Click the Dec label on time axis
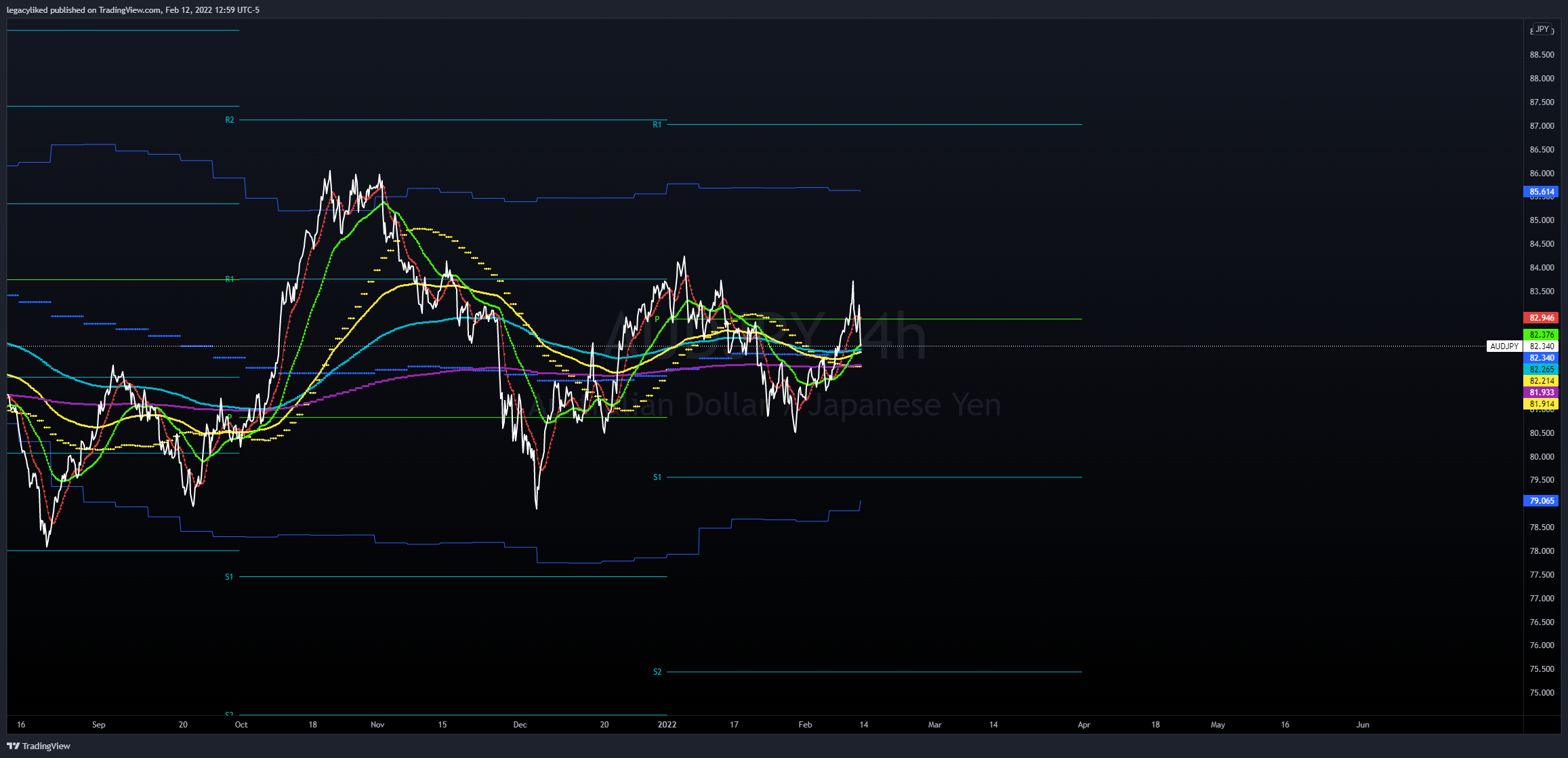 point(520,725)
